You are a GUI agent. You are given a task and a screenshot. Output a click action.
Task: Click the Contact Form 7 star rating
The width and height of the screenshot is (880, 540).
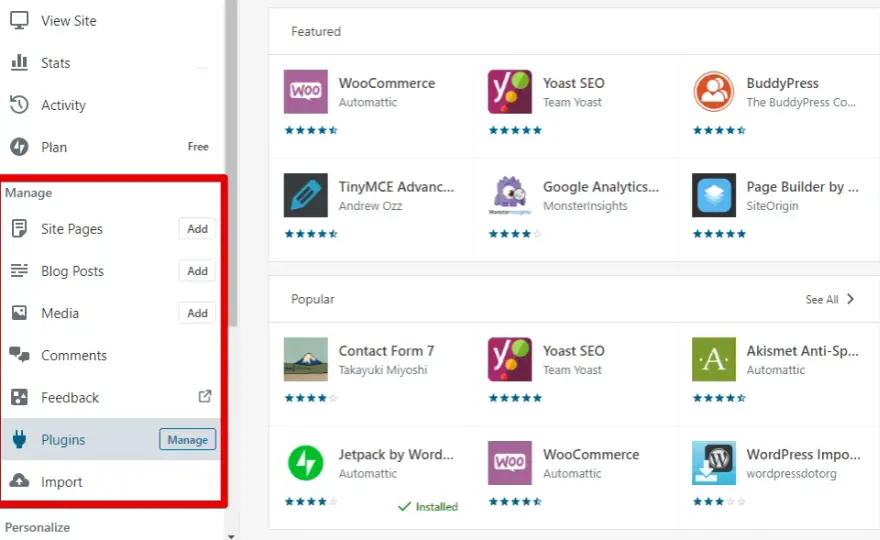[311, 398]
